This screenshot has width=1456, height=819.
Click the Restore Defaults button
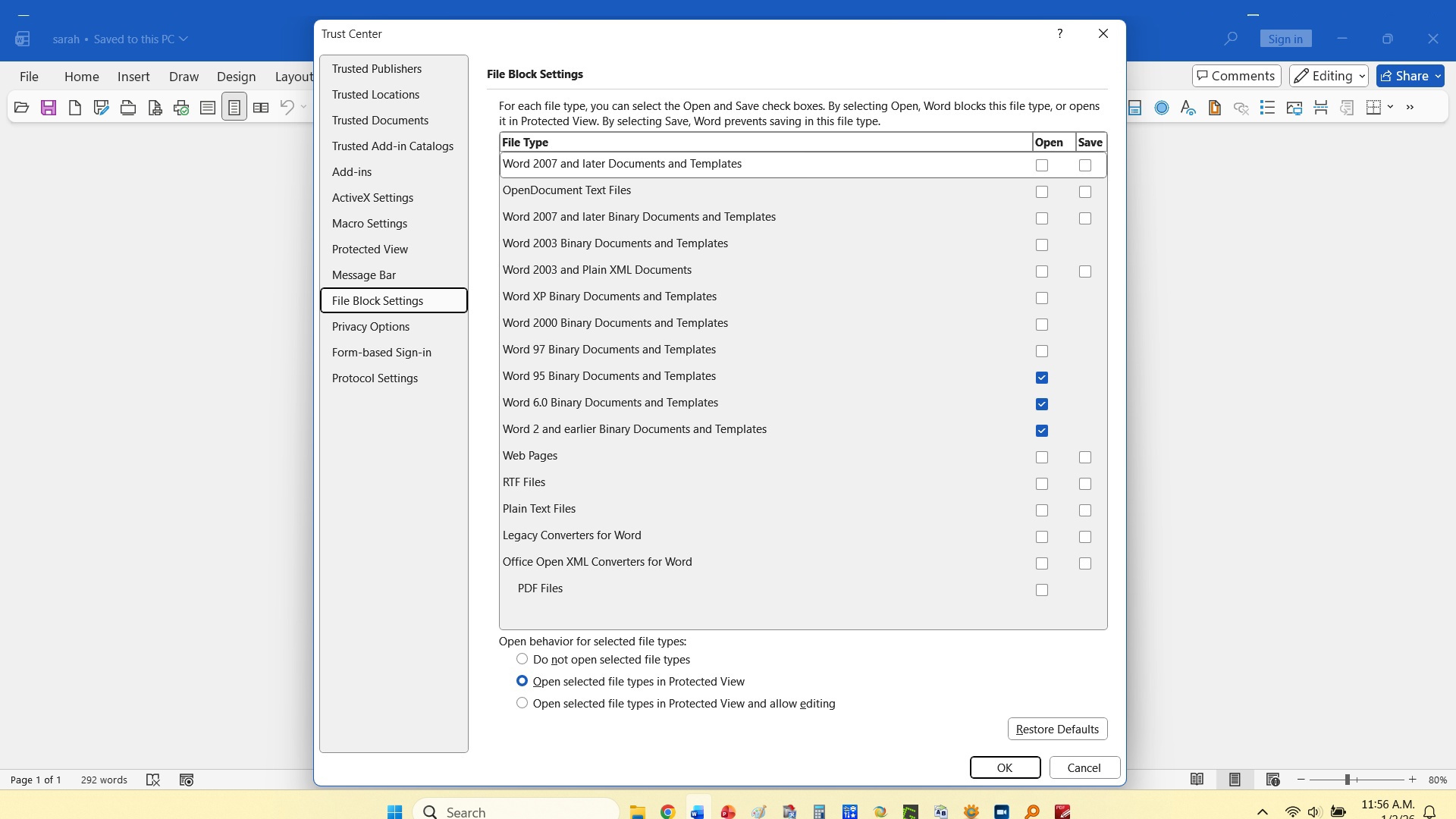1057,729
